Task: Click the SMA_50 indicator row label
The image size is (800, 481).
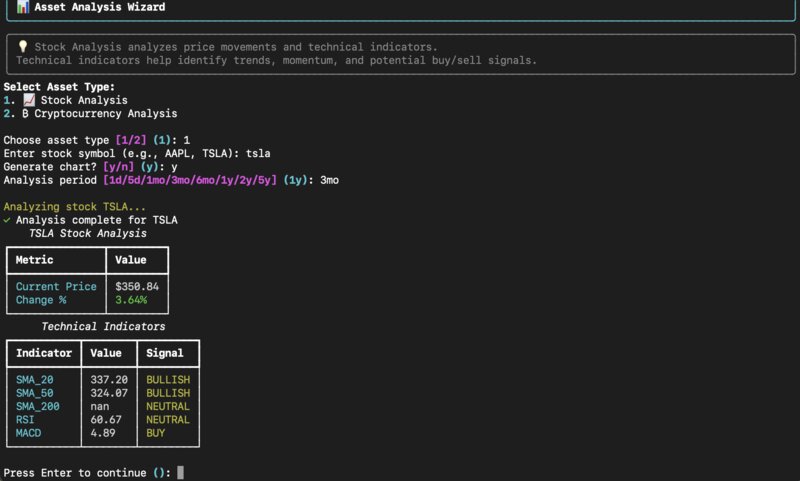Action: pos(34,393)
